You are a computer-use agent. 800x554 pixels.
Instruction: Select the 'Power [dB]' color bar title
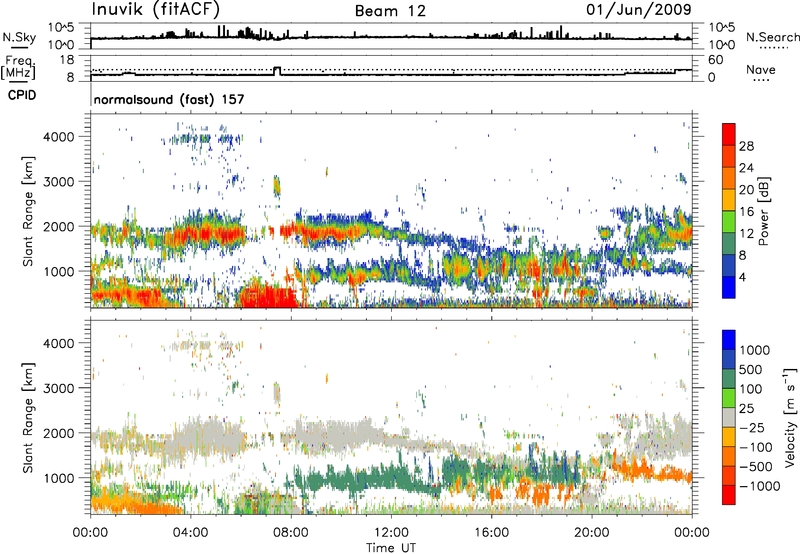point(763,211)
